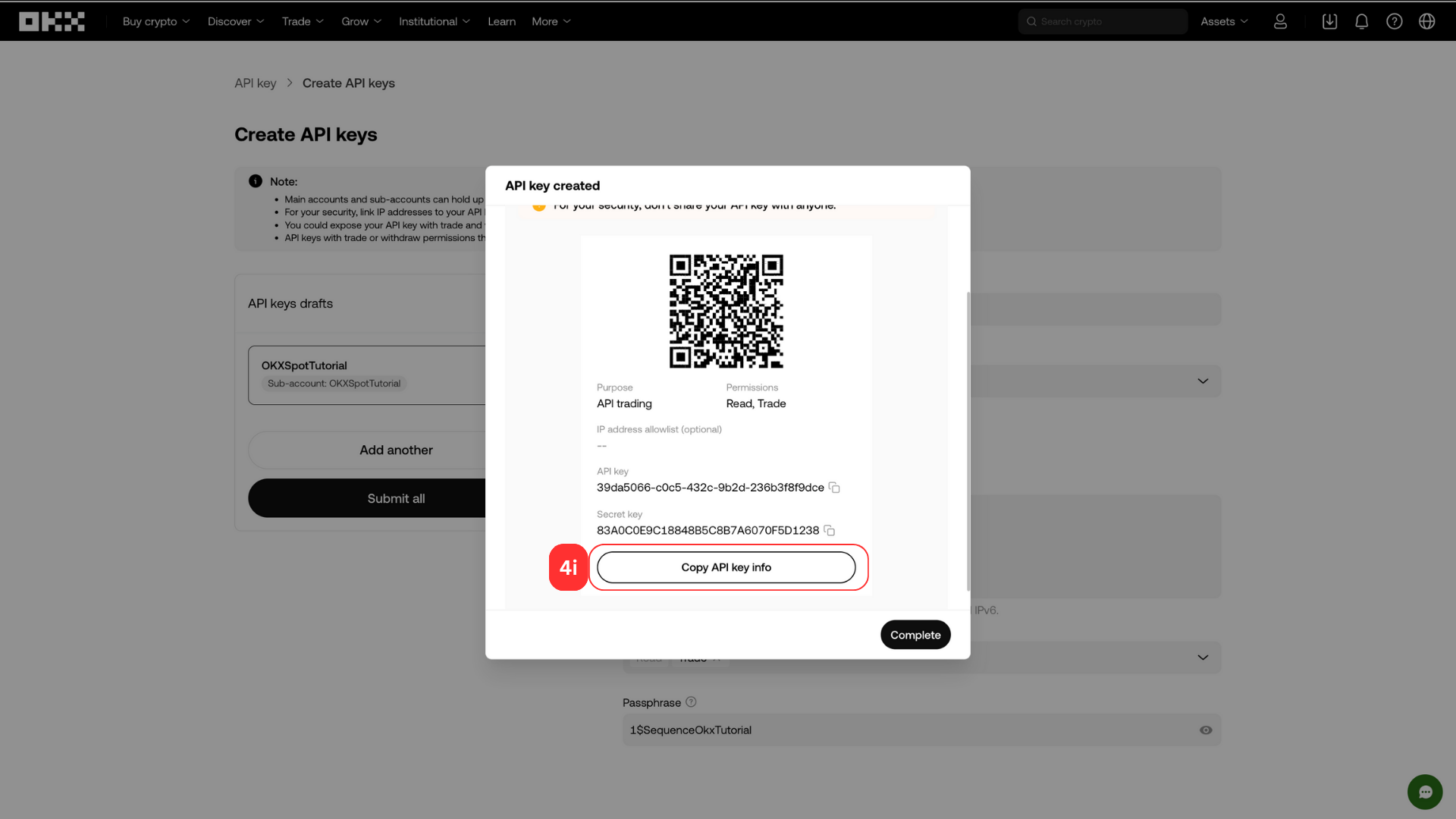The height and width of the screenshot is (819, 1456).
Task: Open the Trade menu
Action: (303, 21)
